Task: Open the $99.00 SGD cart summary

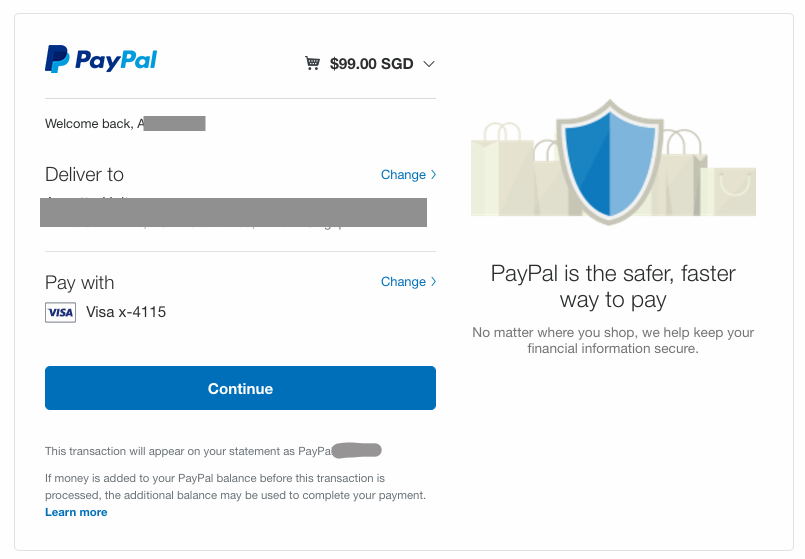Action: pos(371,64)
